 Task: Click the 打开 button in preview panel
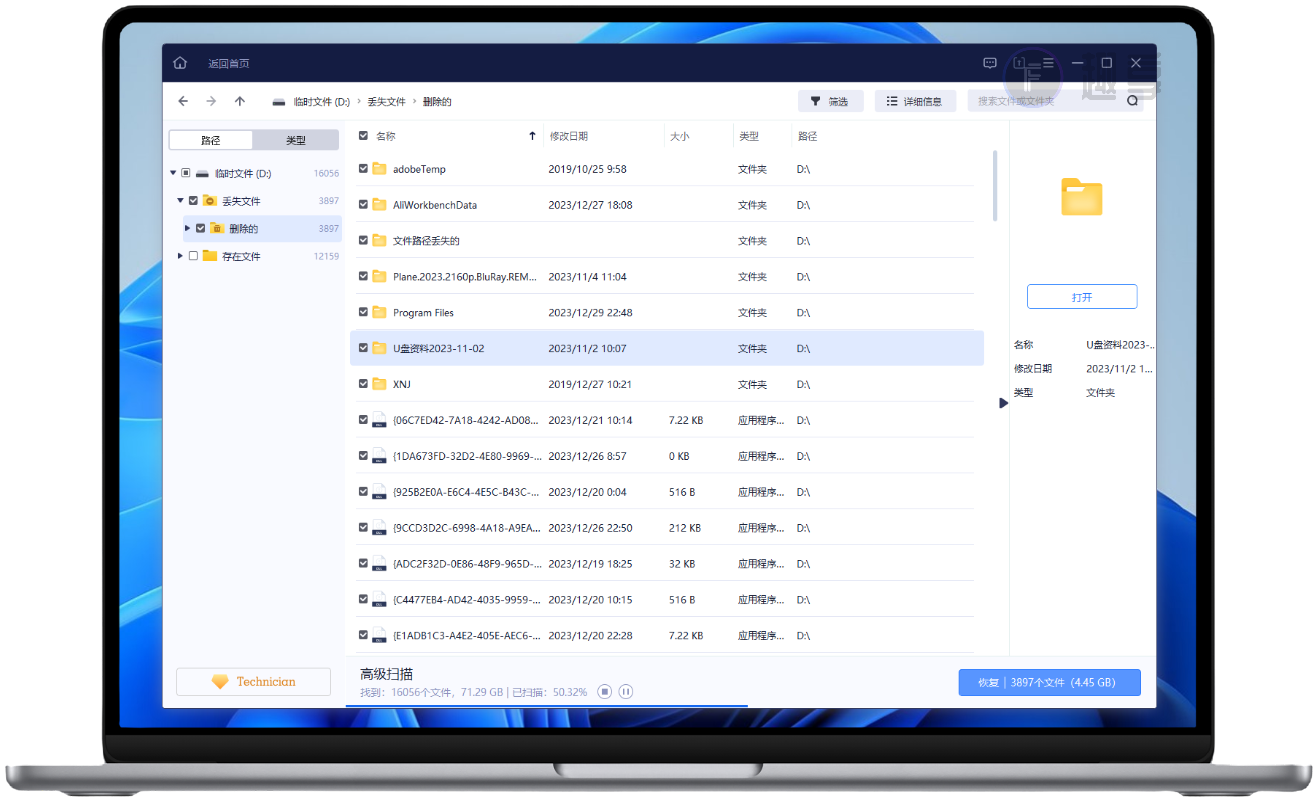coord(1082,297)
